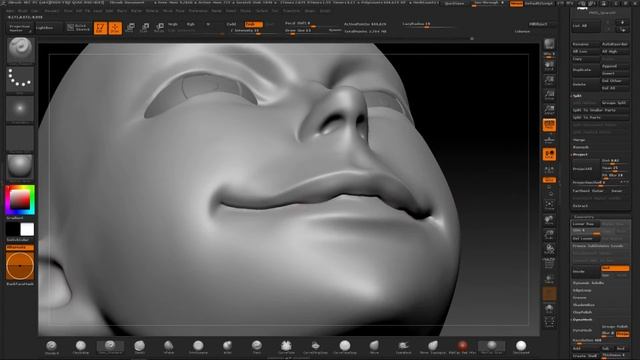Image resolution: width=640 pixels, height=360 pixels.
Task: Open the Preferences menu
Action: pos(198,11)
